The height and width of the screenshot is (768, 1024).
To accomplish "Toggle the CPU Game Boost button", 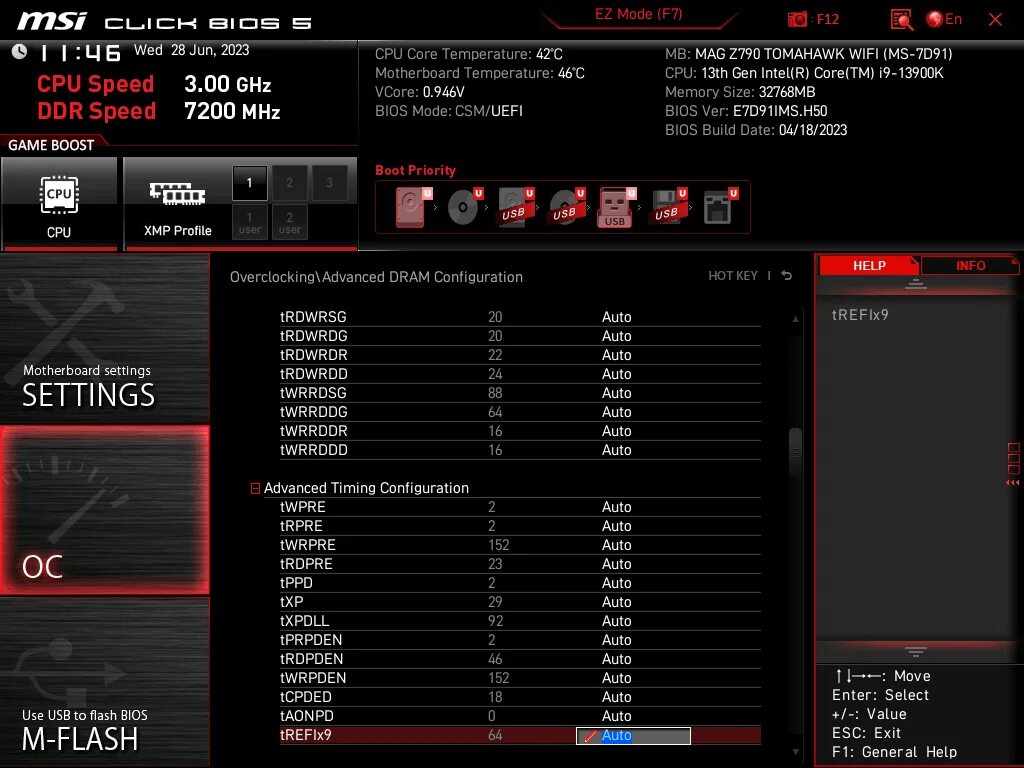I will click(x=59, y=204).
